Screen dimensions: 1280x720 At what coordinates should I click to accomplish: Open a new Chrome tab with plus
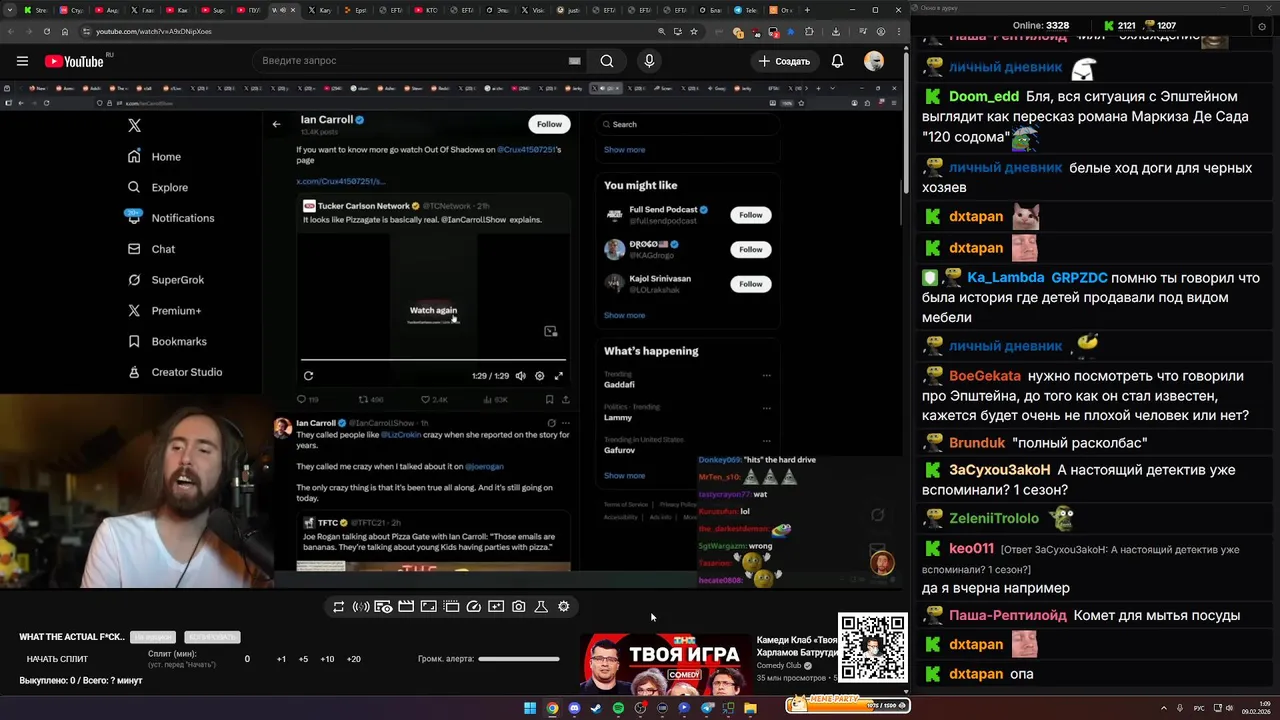point(805,10)
